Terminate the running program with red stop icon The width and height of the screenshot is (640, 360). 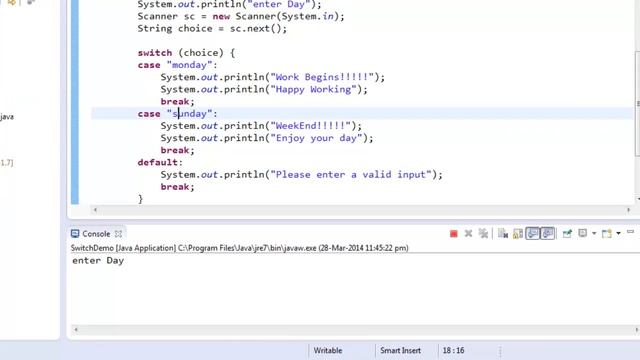[453, 234]
